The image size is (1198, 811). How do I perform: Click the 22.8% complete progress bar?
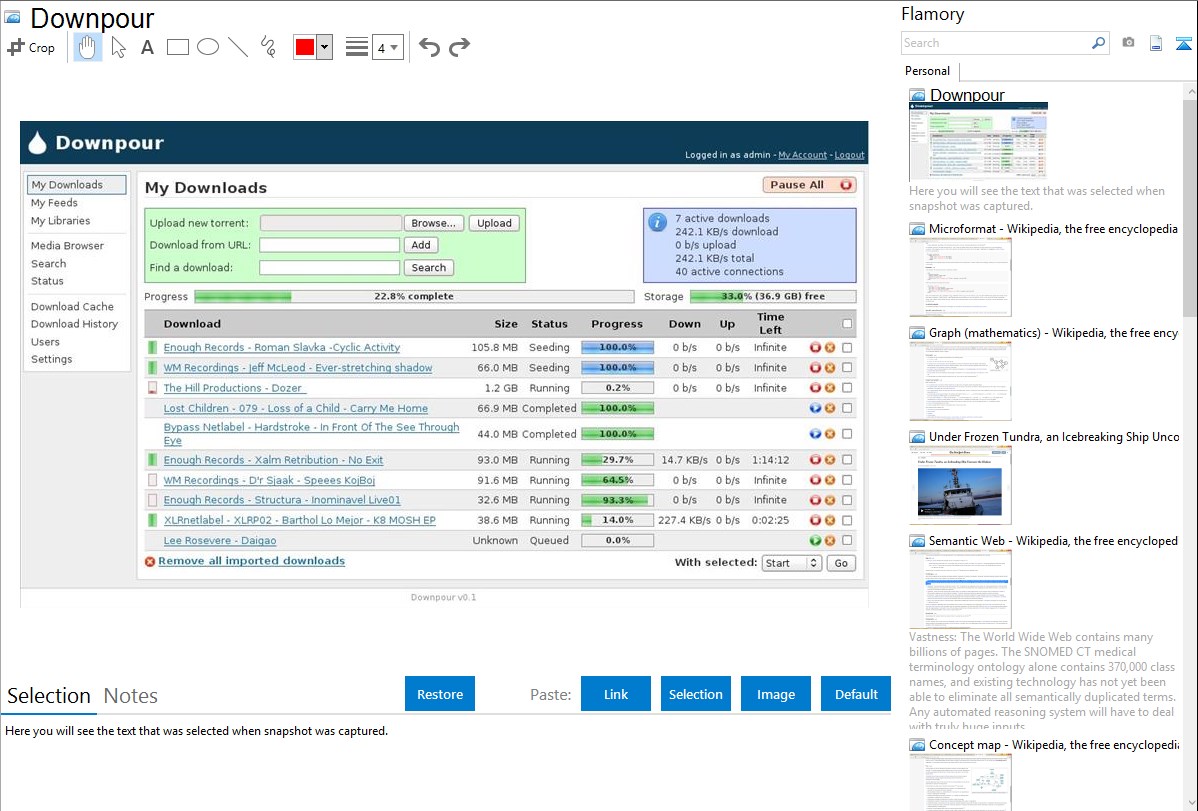coord(414,297)
